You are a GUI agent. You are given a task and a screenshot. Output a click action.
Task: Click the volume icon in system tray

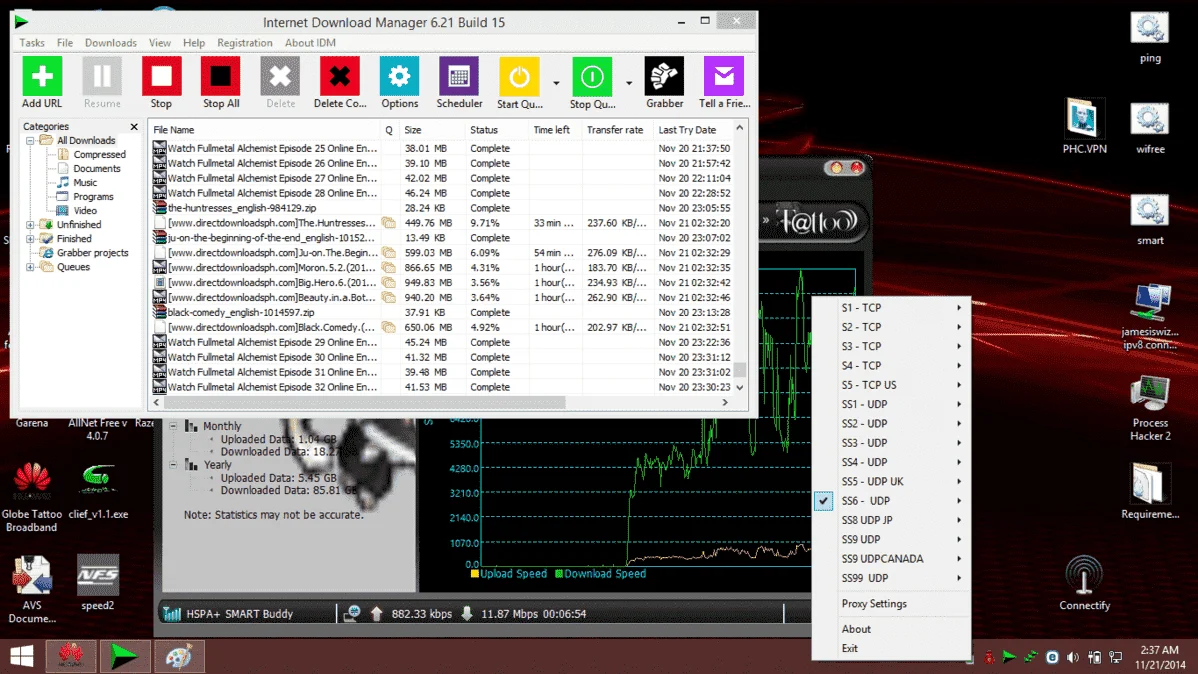[x=1073, y=657]
